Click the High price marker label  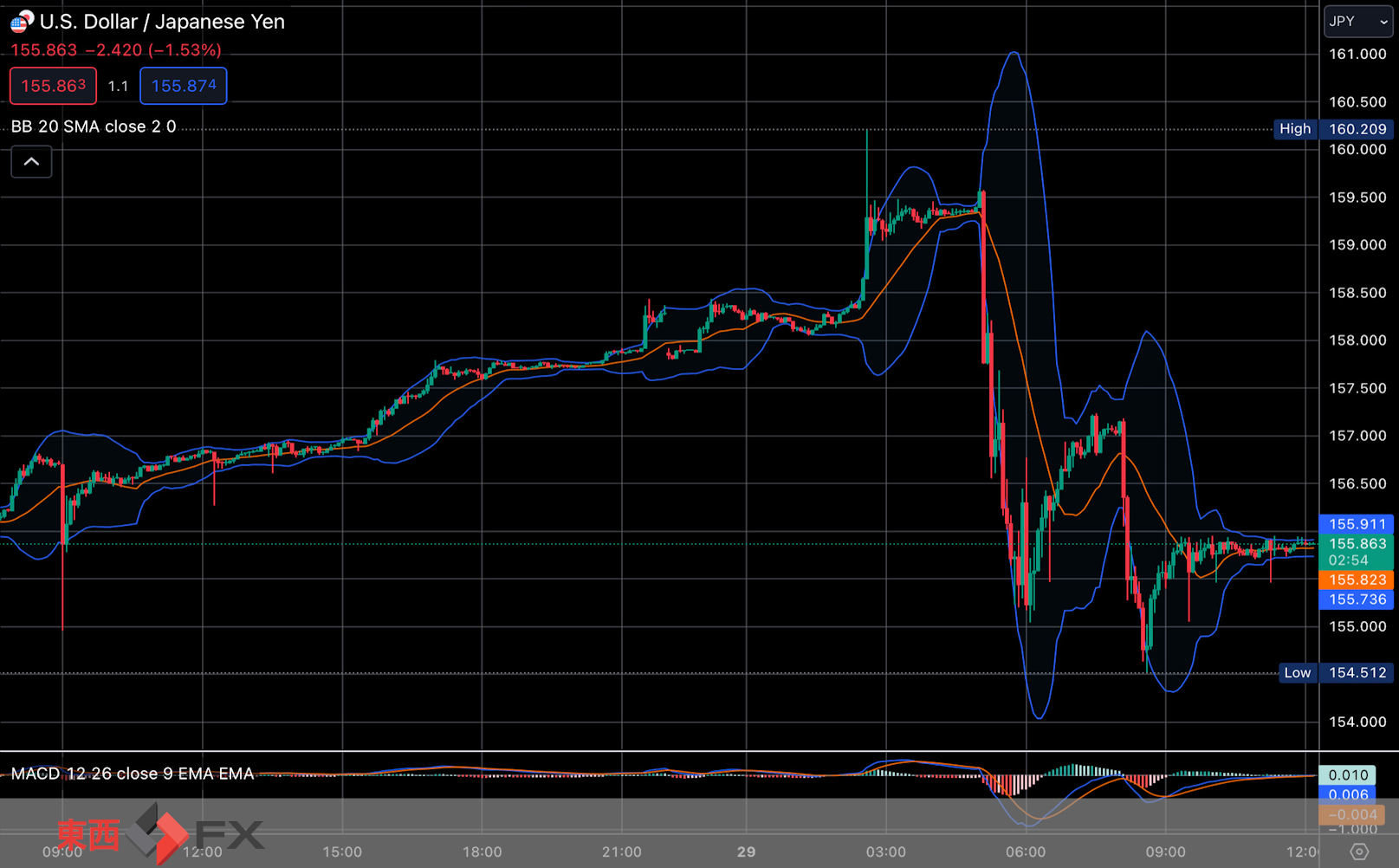pyautogui.click(x=1295, y=129)
